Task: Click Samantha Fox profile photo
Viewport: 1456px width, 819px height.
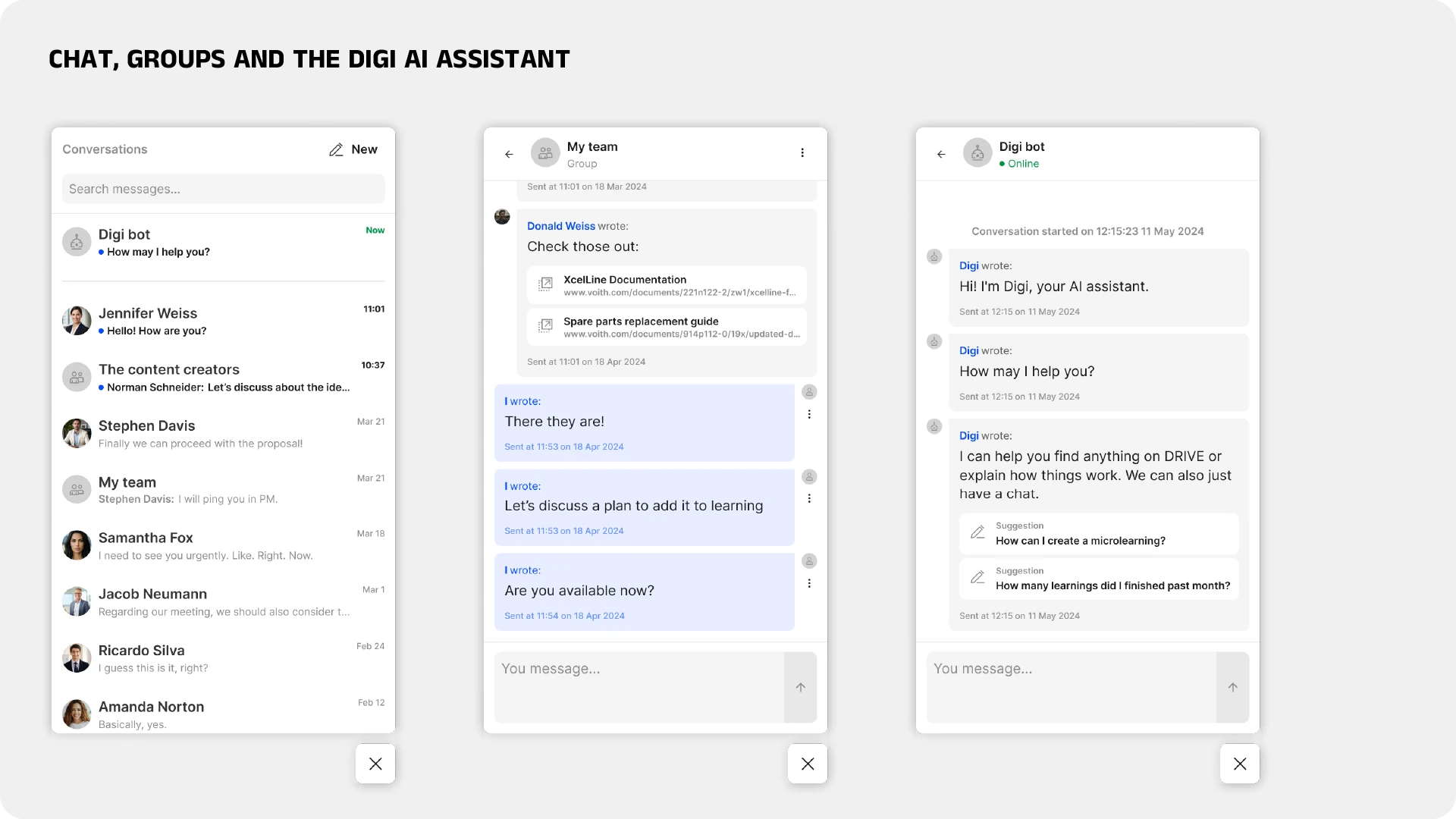Action: [x=77, y=545]
